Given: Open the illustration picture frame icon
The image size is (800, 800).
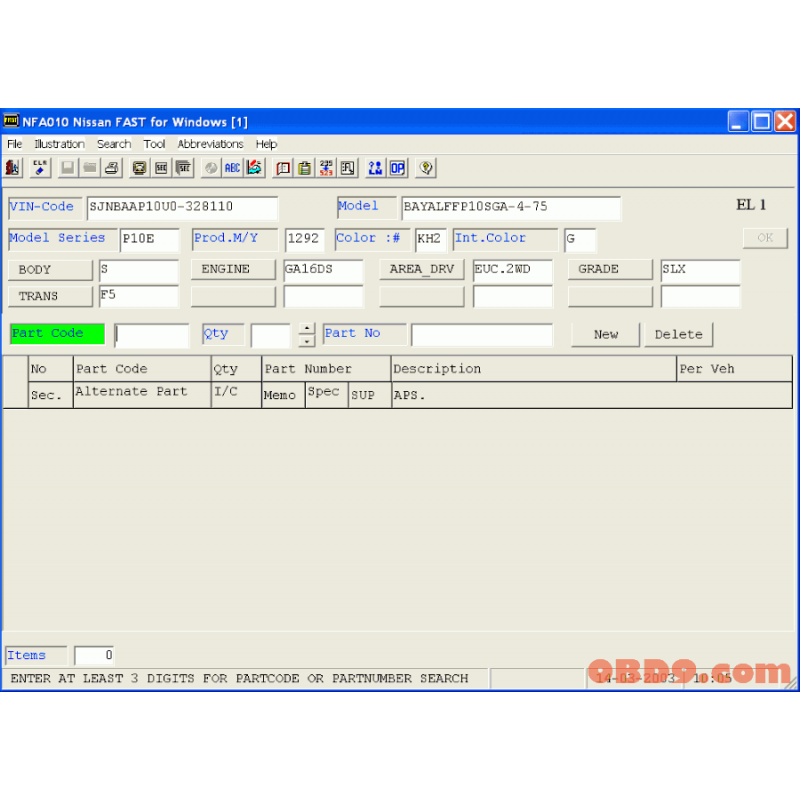Looking at the screenshot, I should pyautogui.click(x=139, y=168).
